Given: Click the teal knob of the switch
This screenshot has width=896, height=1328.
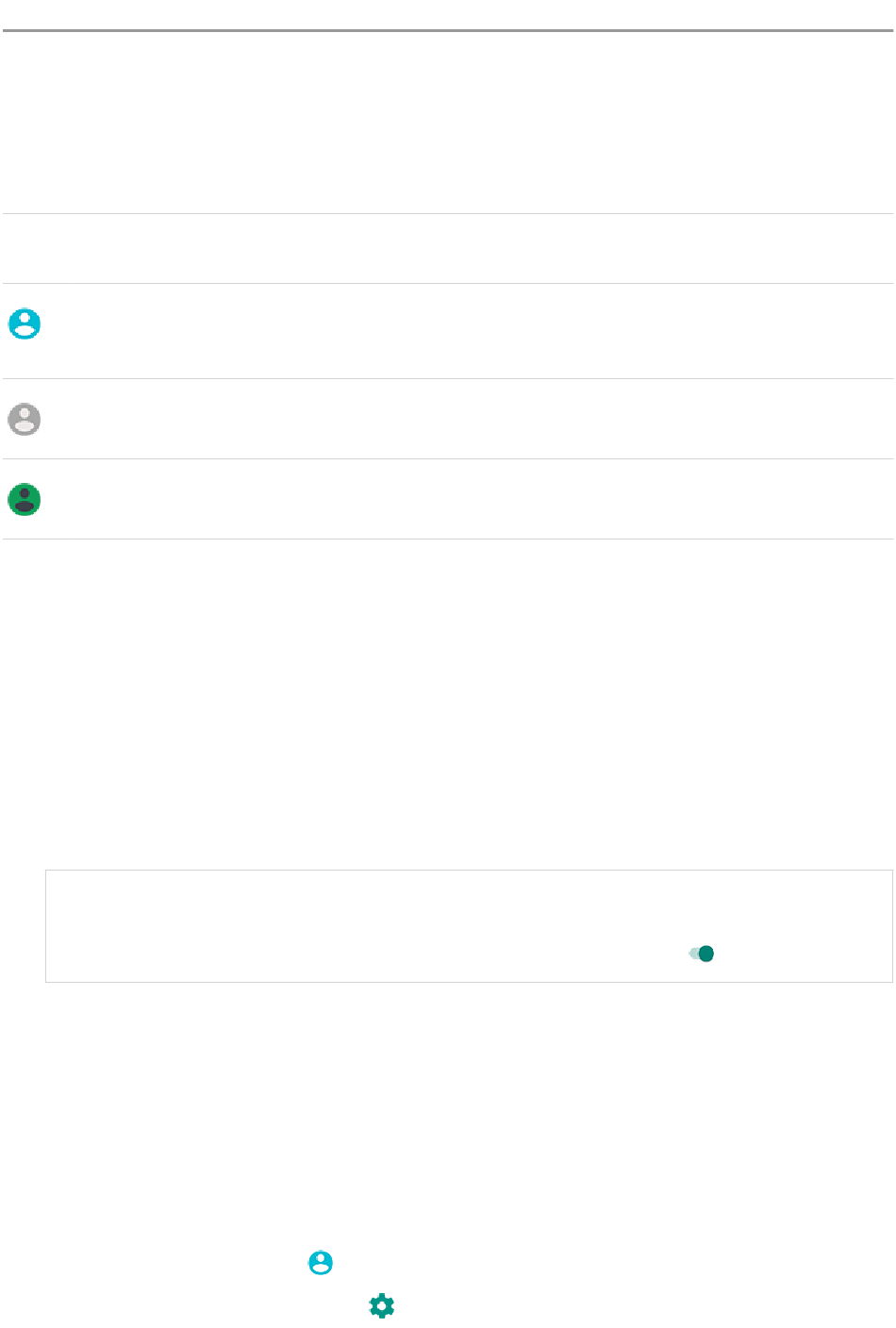Looking at the screenshot, I should coord(706,954).
